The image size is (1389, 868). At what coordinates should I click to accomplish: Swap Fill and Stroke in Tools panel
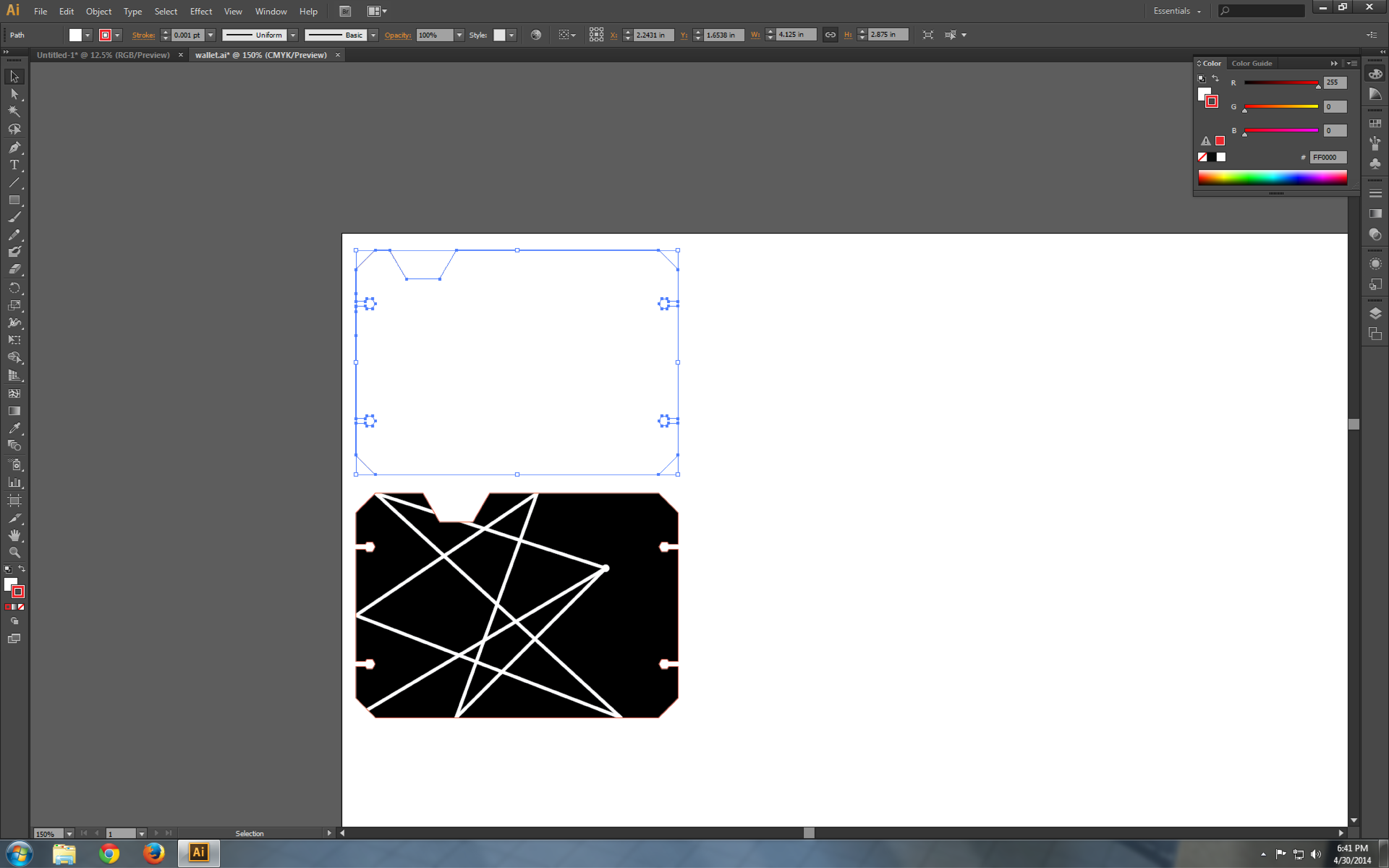[x=22, y=569]
